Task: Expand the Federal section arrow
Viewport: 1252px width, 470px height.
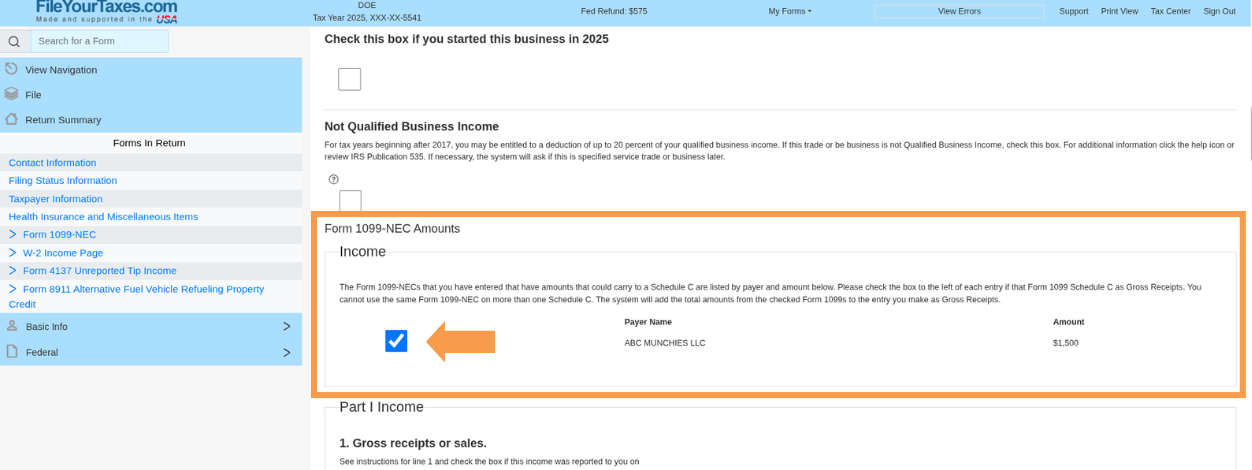Action: (x=286, y=352)
